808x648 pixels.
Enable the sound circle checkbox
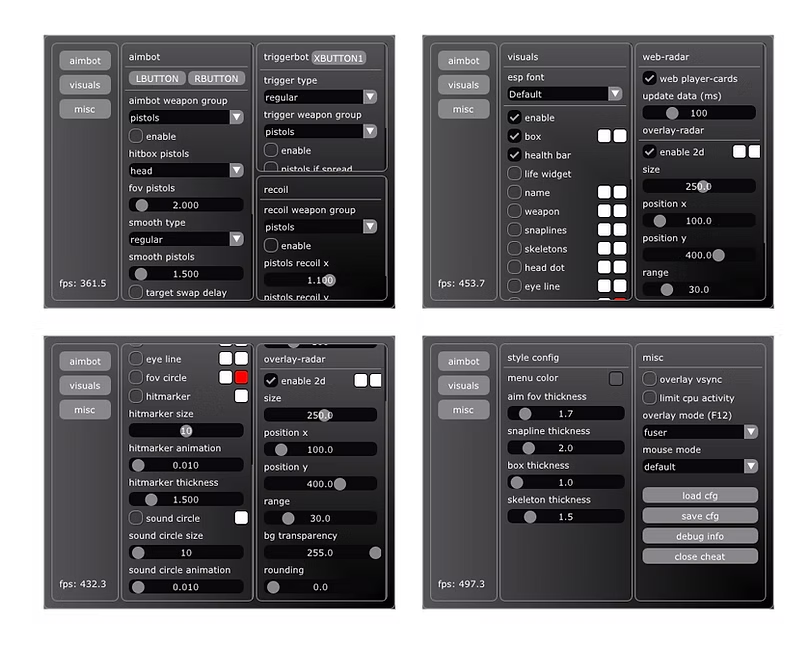pos(137,518)
